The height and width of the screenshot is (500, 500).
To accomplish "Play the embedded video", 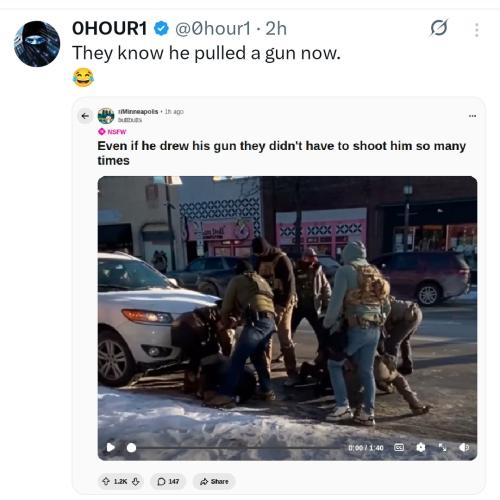I will [110, 447].
